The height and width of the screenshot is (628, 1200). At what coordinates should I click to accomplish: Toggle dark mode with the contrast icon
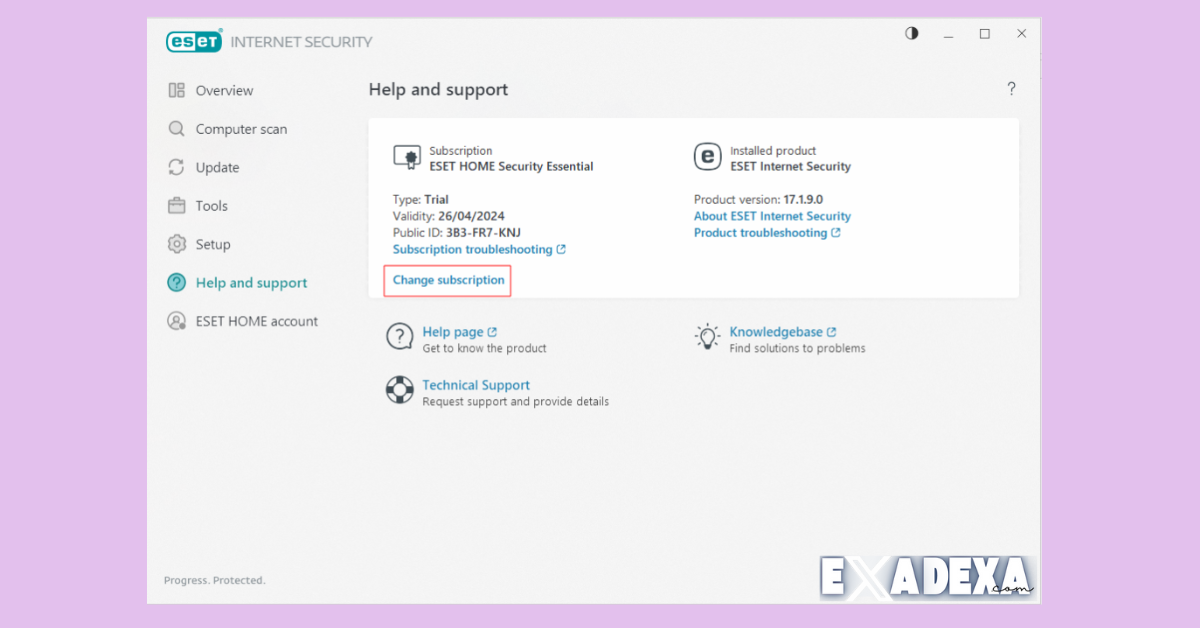click(x=911, y=33)
